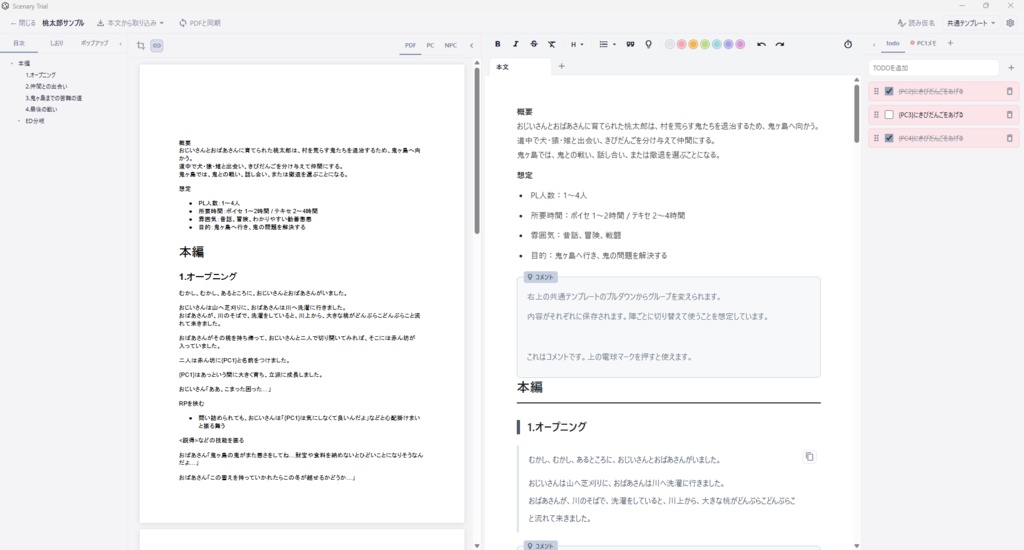Viewport: 1024px width, 550px height.
Task: Click PDFと同期 sync button
Action: [x=200, y=23]
